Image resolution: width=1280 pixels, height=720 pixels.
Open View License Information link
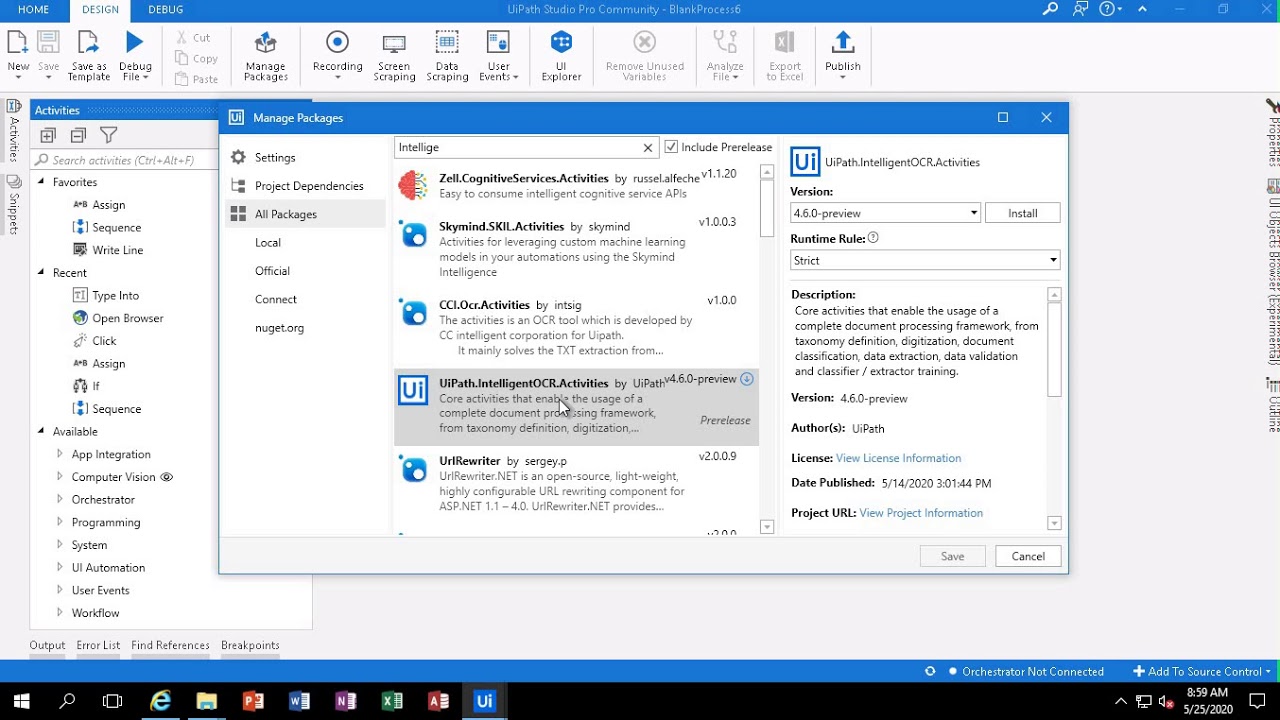[898, 458]
